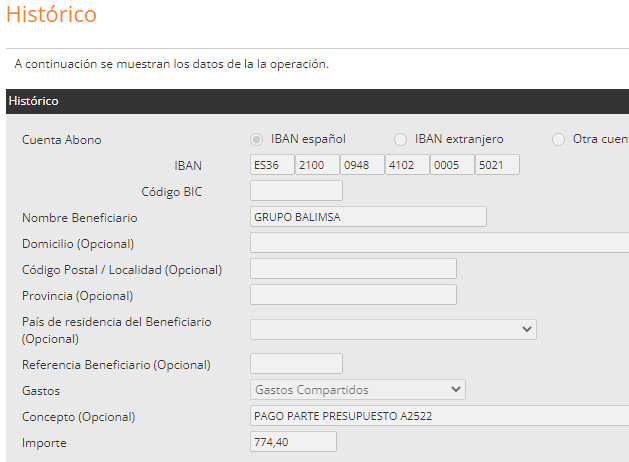
Task: Click the IBAN box containing 0005
Action: click(x=452, y=165)
